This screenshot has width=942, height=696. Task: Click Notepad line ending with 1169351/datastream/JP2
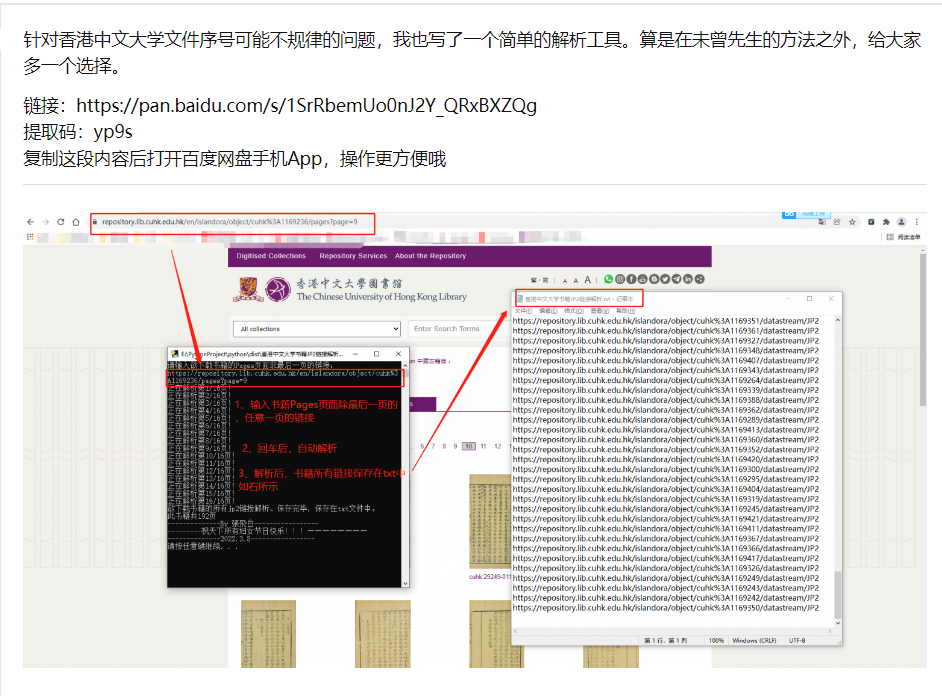pyautogui.click(x=666, y=321)
